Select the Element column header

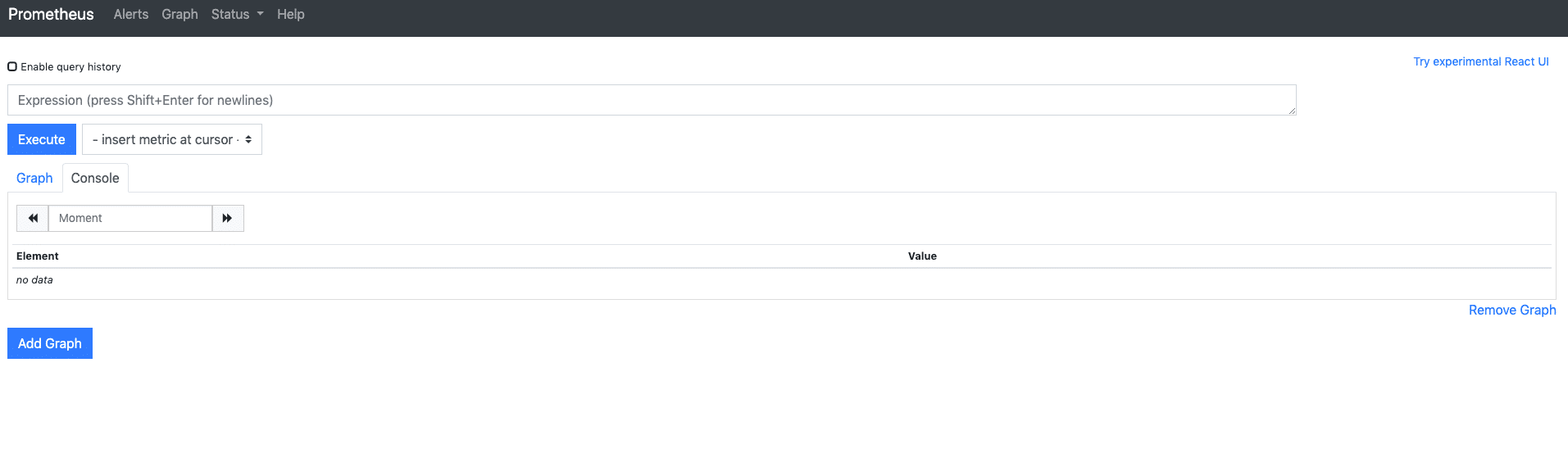[38, 256]
